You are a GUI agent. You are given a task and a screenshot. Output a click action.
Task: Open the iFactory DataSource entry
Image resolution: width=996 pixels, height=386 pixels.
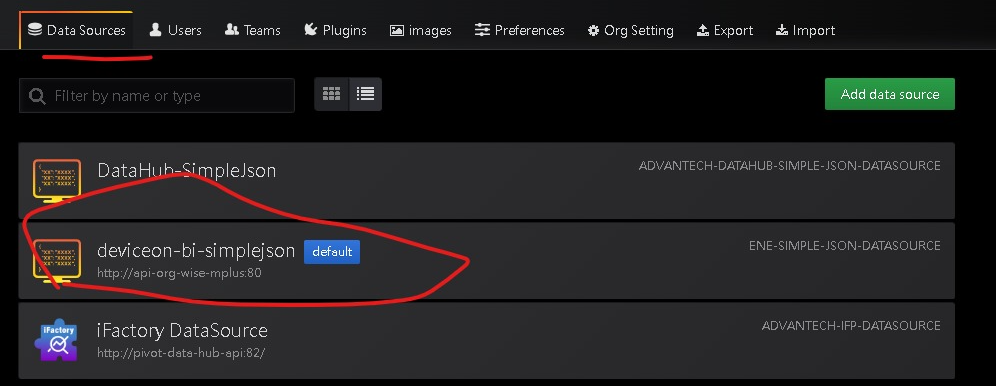point(487,341)
